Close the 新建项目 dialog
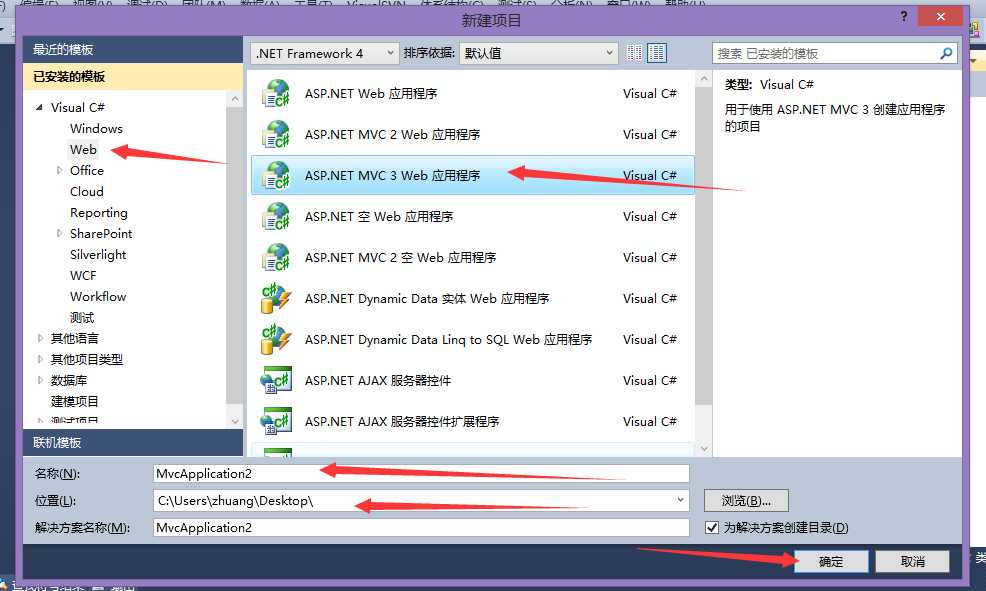Screen dimensions: 986x591 [940, 17]
